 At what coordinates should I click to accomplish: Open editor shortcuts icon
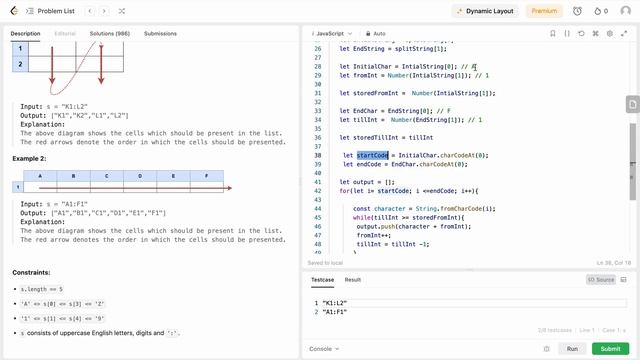596,33
